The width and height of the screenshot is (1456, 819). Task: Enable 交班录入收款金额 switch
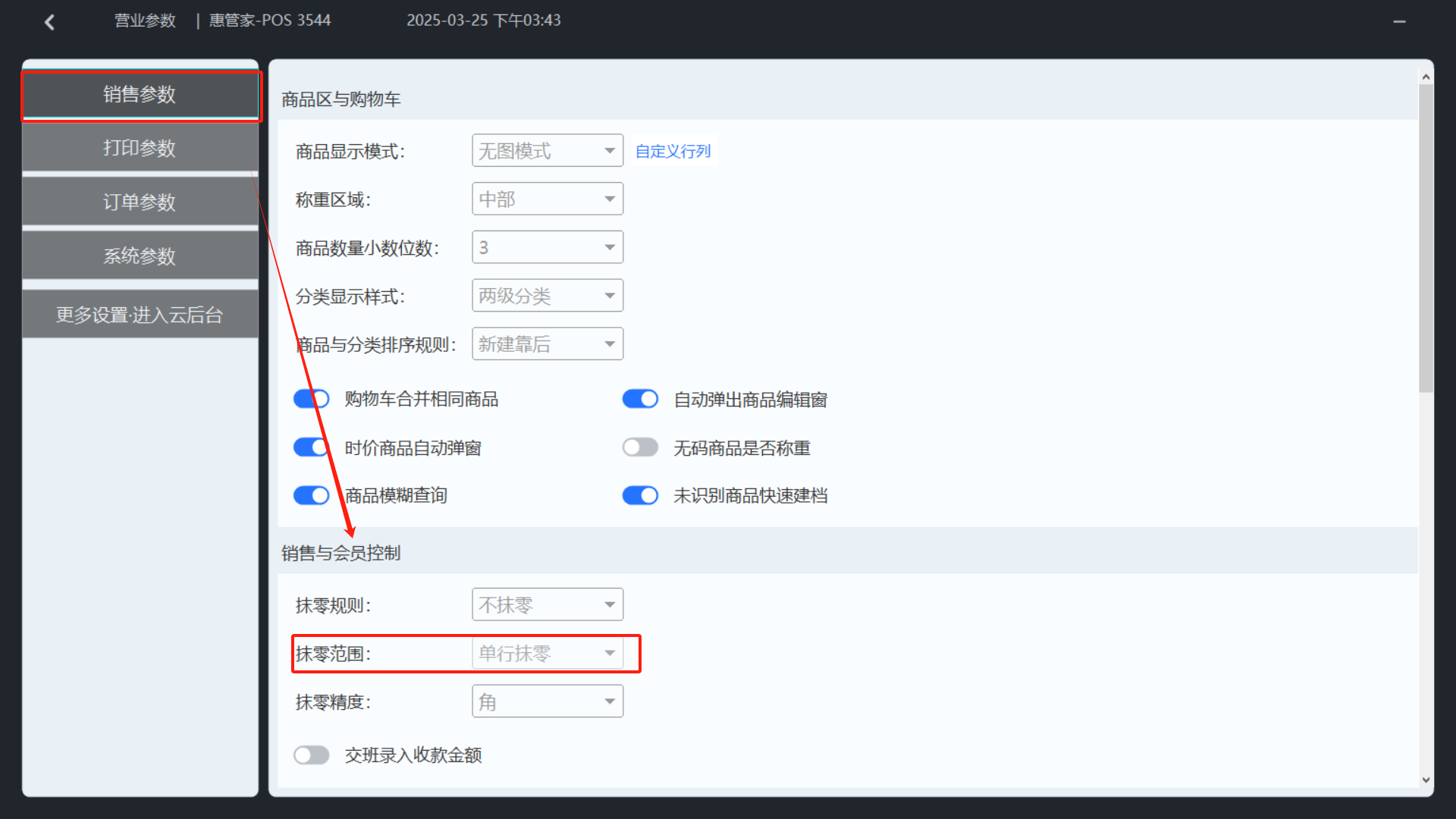coord(311,755)
